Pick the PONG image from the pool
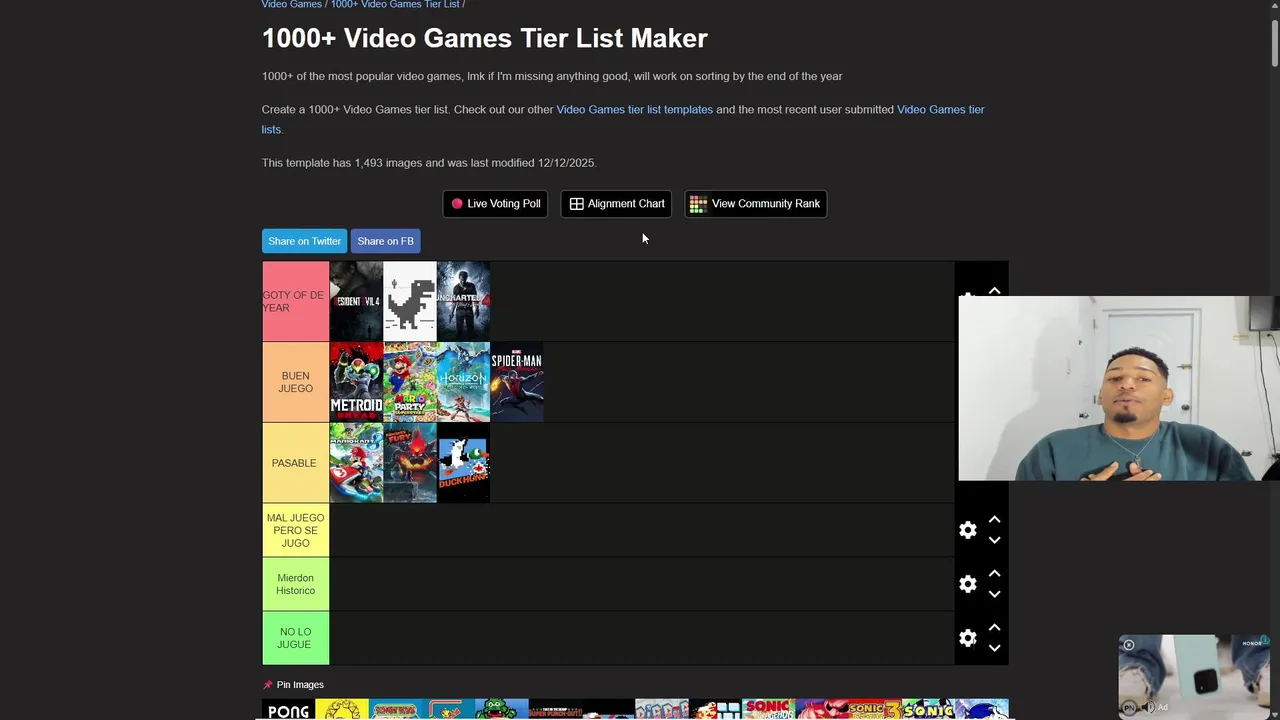Screen dimensions: 1280x720 click(288, 710)
